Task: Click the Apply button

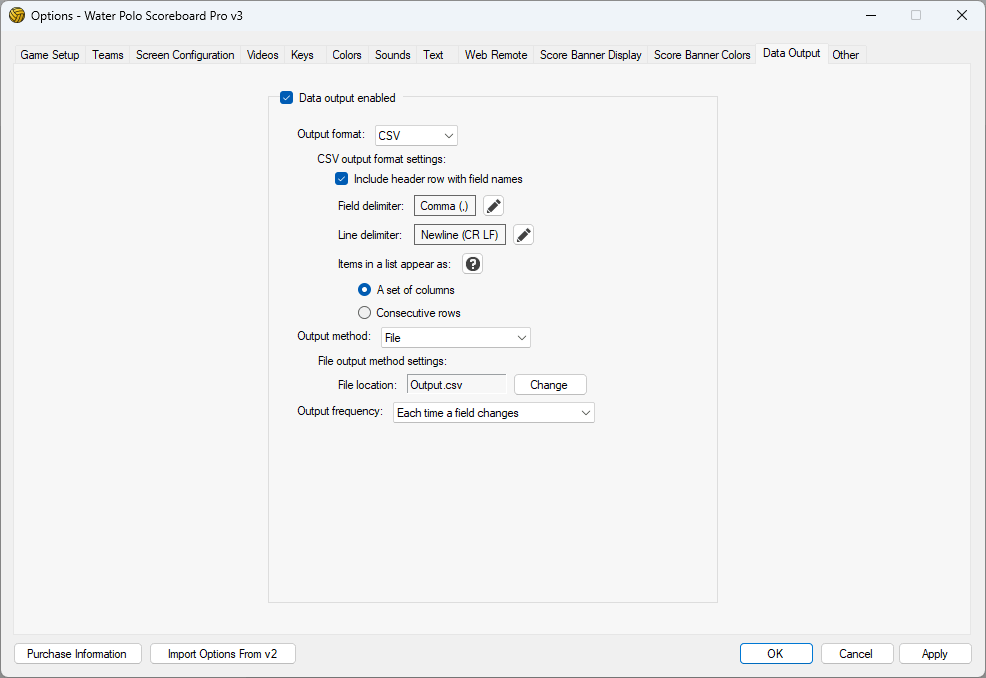Action: click(935, 654)
